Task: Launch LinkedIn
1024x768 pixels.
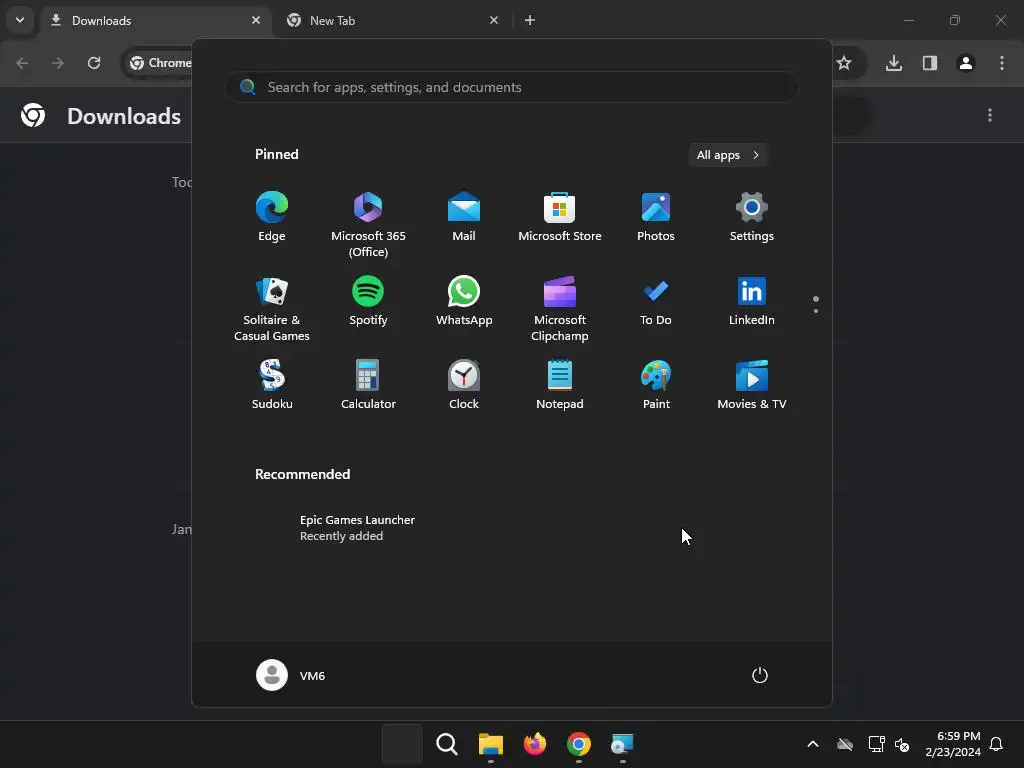Action: [x=752, y=301]
